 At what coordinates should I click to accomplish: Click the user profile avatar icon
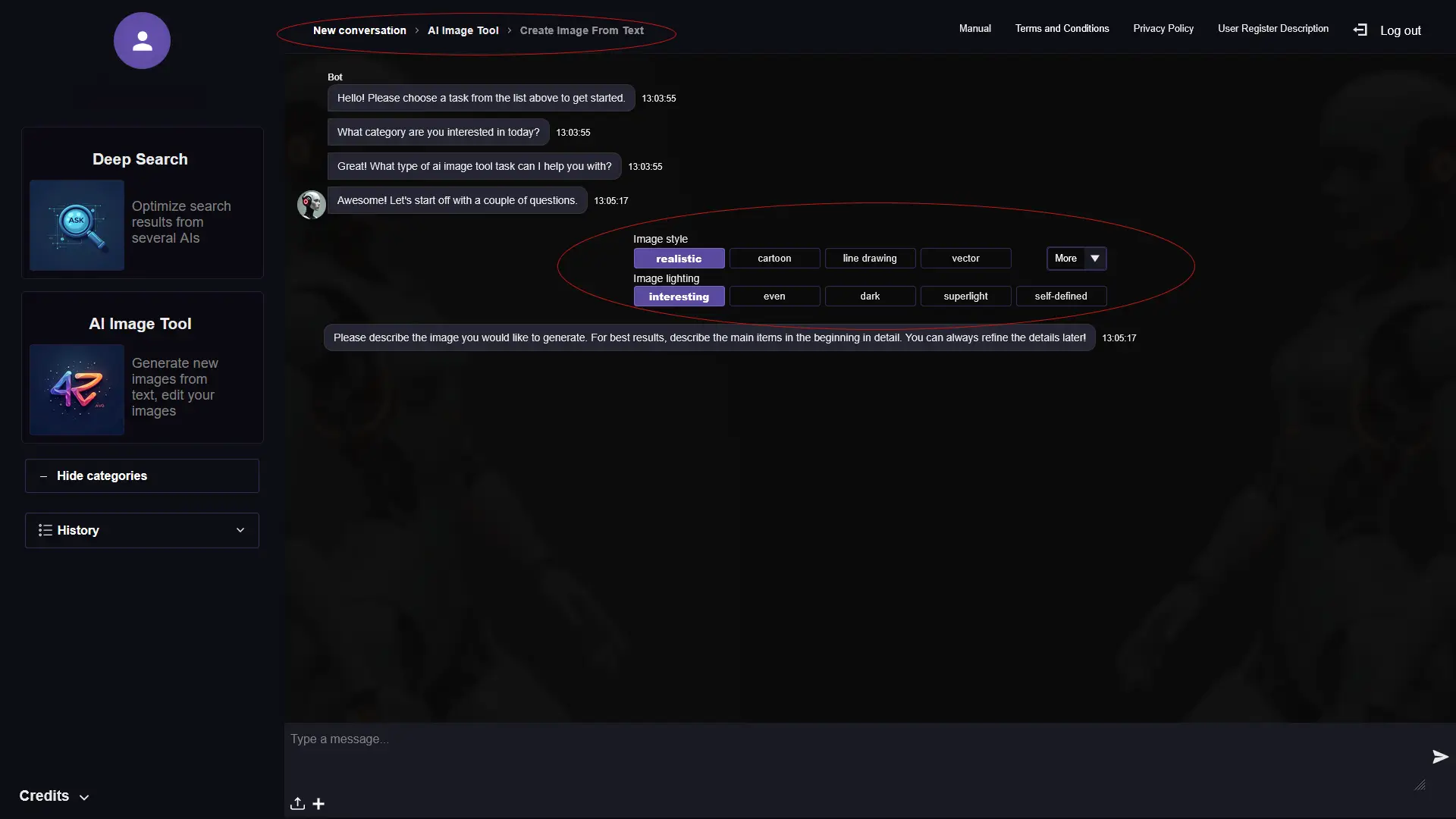coord(142,41)
